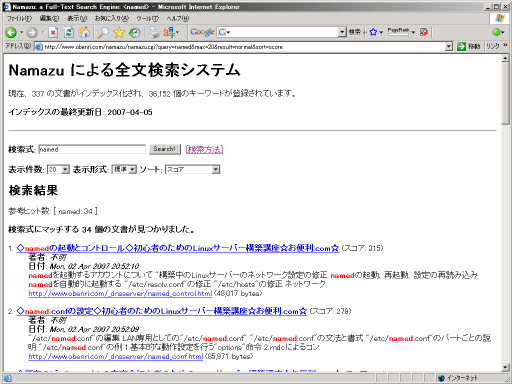The height and width of the screenshot is (384, 512).
Task: Open the Favorites star icon
Action: pyautogui.click(x=119, y=32)
